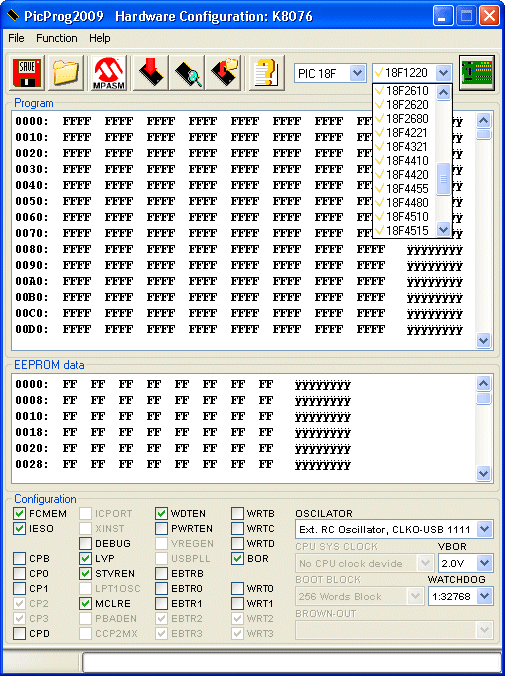Screen dimensions: 505x676
Task: Click the chip-to-folder read icon
Action: click(223, 73)
